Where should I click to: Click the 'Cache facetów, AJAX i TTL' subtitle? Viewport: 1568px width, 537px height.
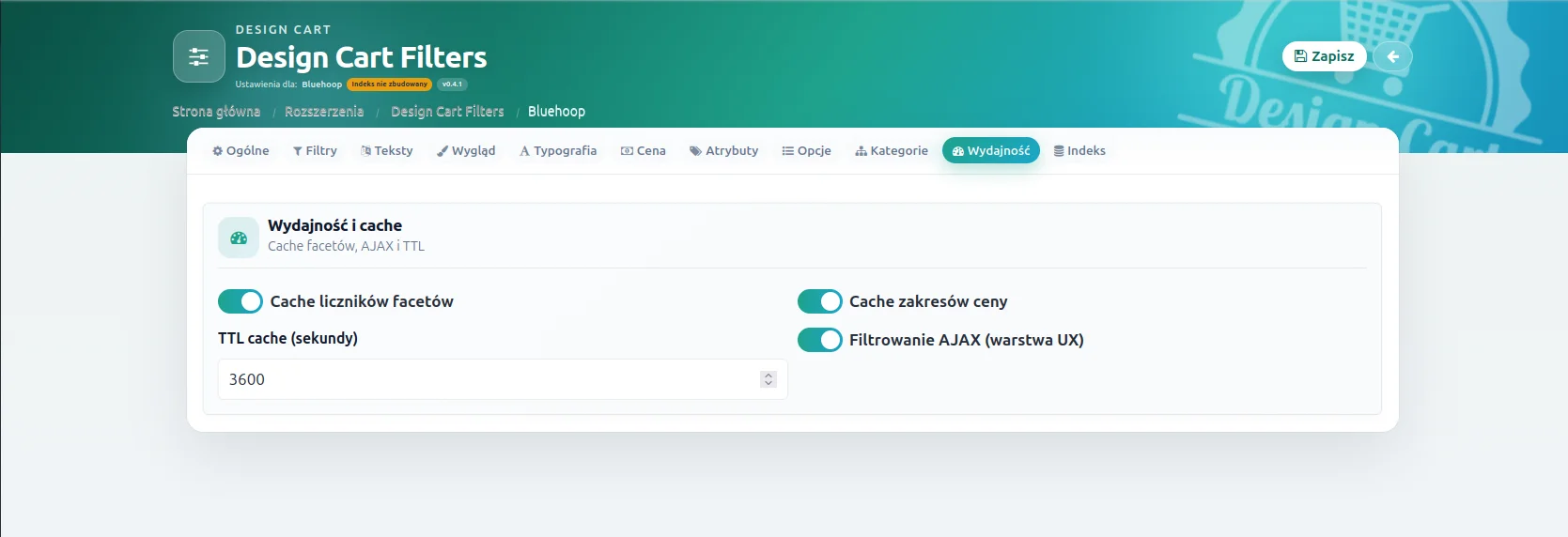pyautogui.click(x=346, y=246)
